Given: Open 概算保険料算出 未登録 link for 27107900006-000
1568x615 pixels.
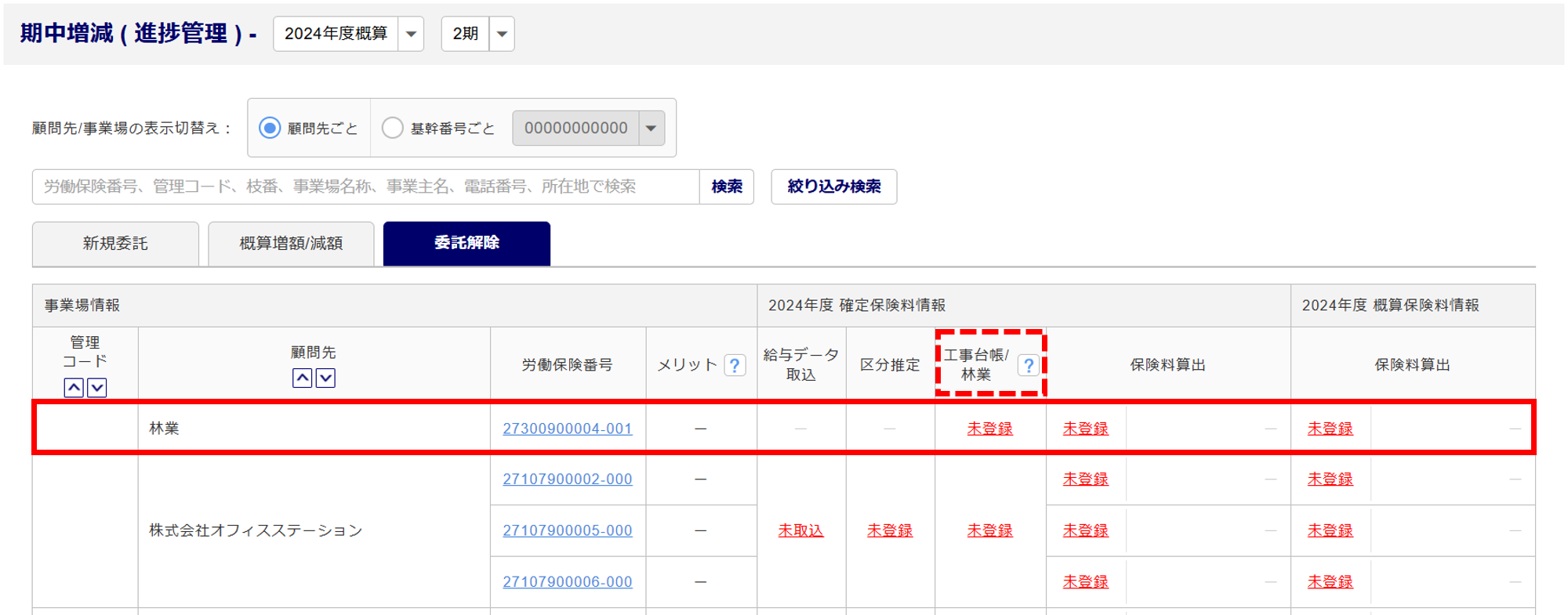Looking at the screenshot, I should pos(1330,581).
